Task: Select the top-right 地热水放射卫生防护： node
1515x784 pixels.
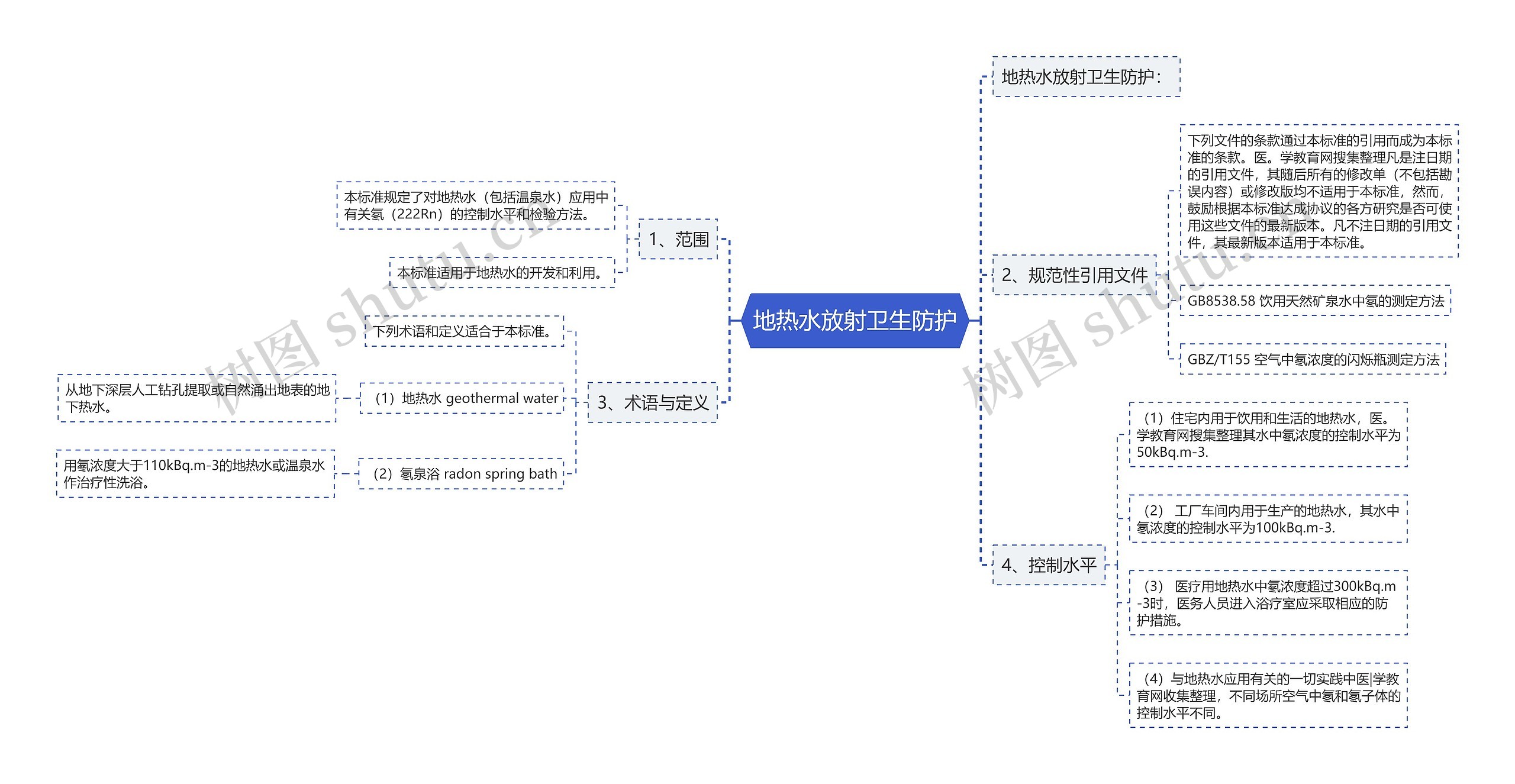Action: click(1086, 76)
